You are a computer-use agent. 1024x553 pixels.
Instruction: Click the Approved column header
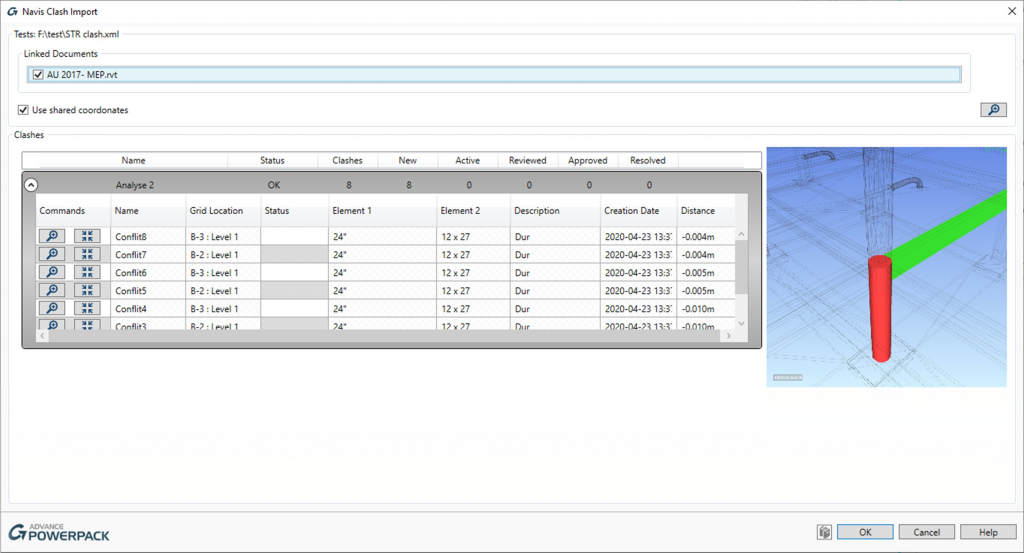588,160
